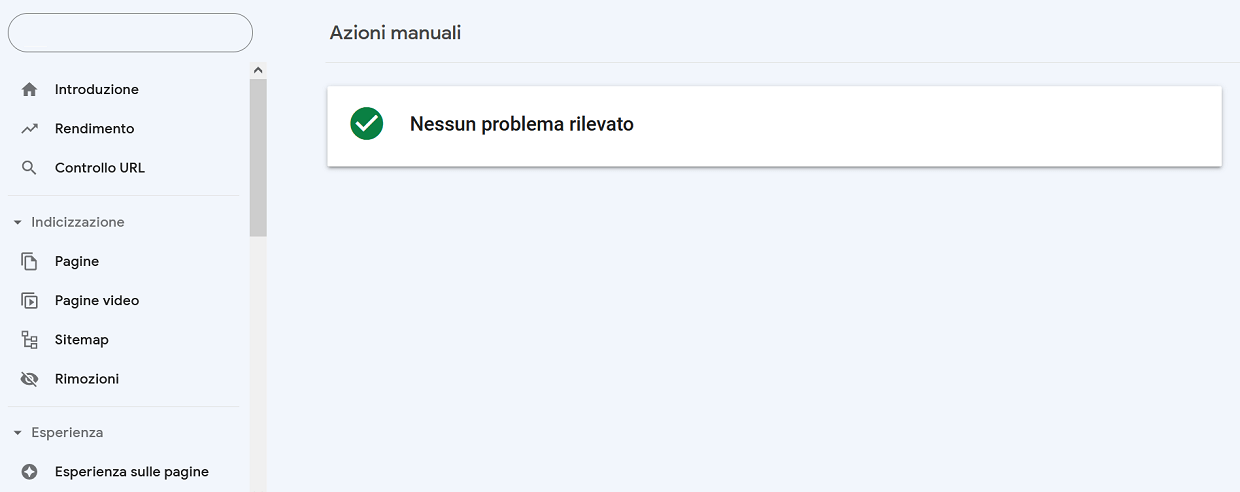Click the Esperienza sulle pagine star icon

coord(30,472)
